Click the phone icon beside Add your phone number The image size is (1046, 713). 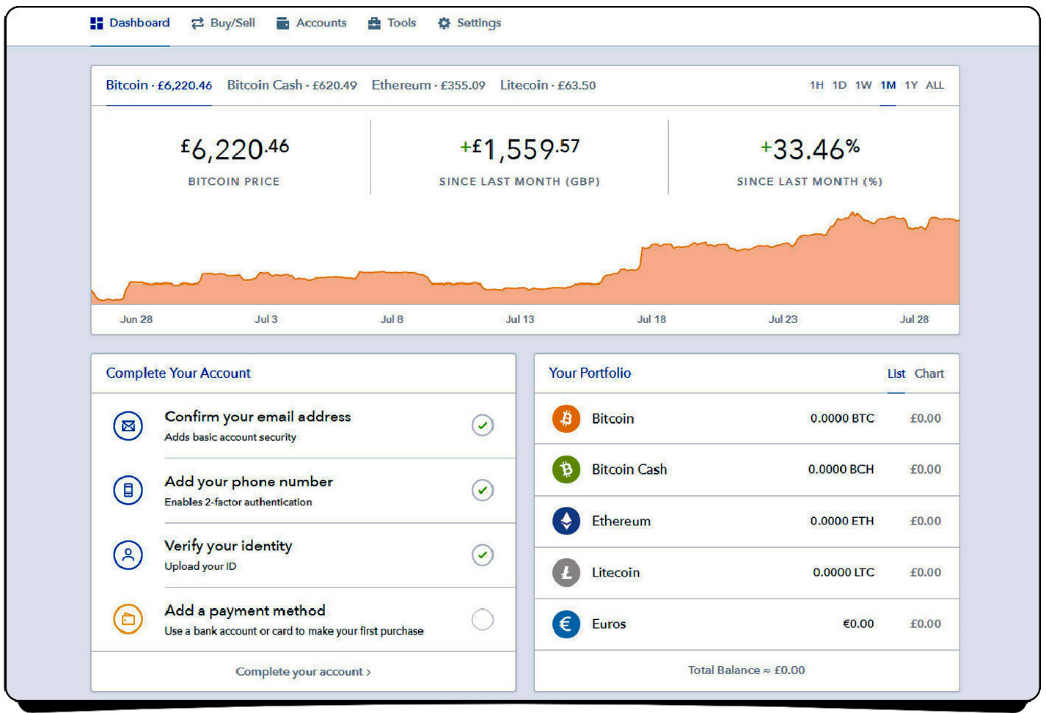(128, 490)
